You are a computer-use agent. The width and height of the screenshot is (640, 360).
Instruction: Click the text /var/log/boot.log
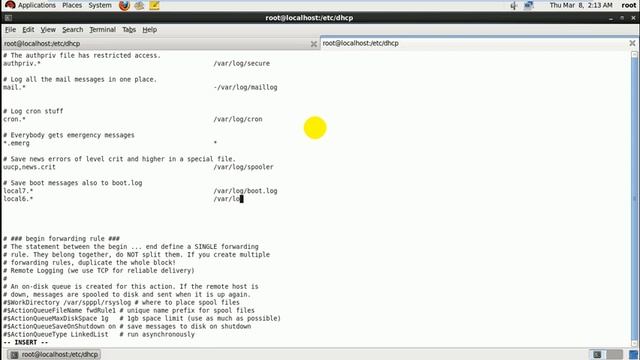(245, 191)
